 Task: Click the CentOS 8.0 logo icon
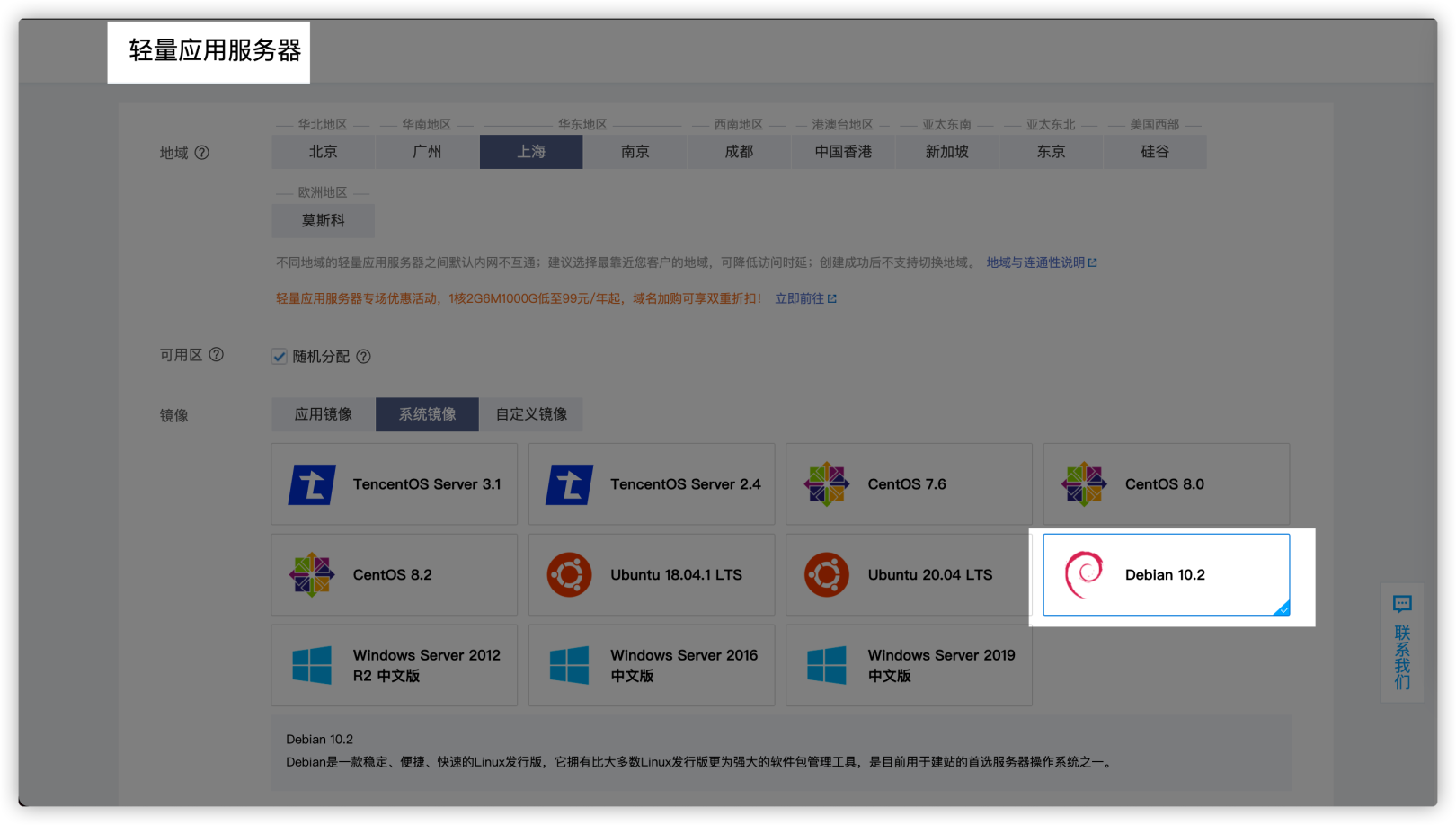point(1084,484)
